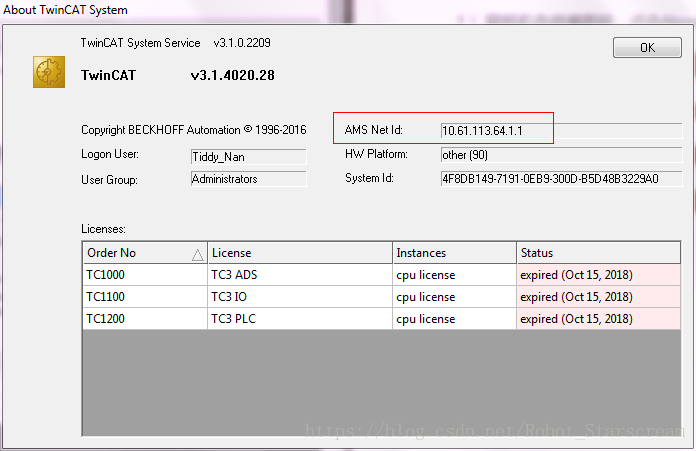Click the System Id value field
Viewport: 696px width, 451px height.
tap(561, 179)
